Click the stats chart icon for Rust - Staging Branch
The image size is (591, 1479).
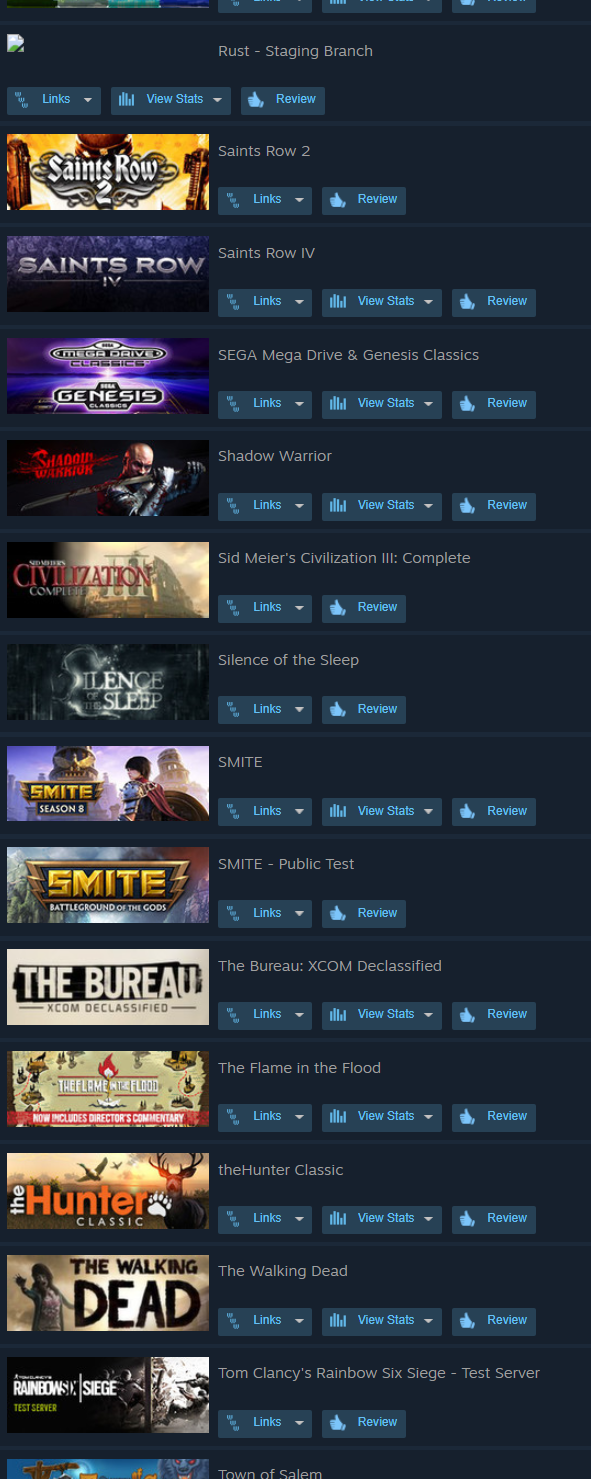[x=127, y=100]
